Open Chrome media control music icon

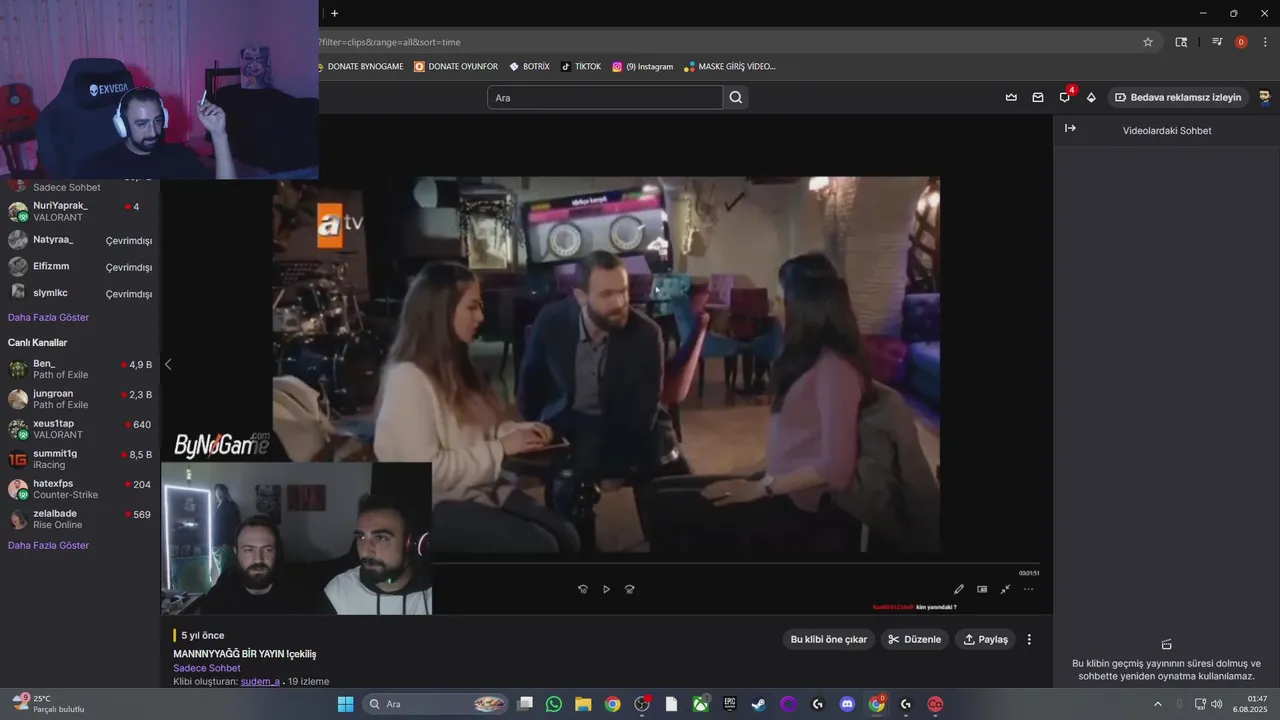pos(1217,42)
